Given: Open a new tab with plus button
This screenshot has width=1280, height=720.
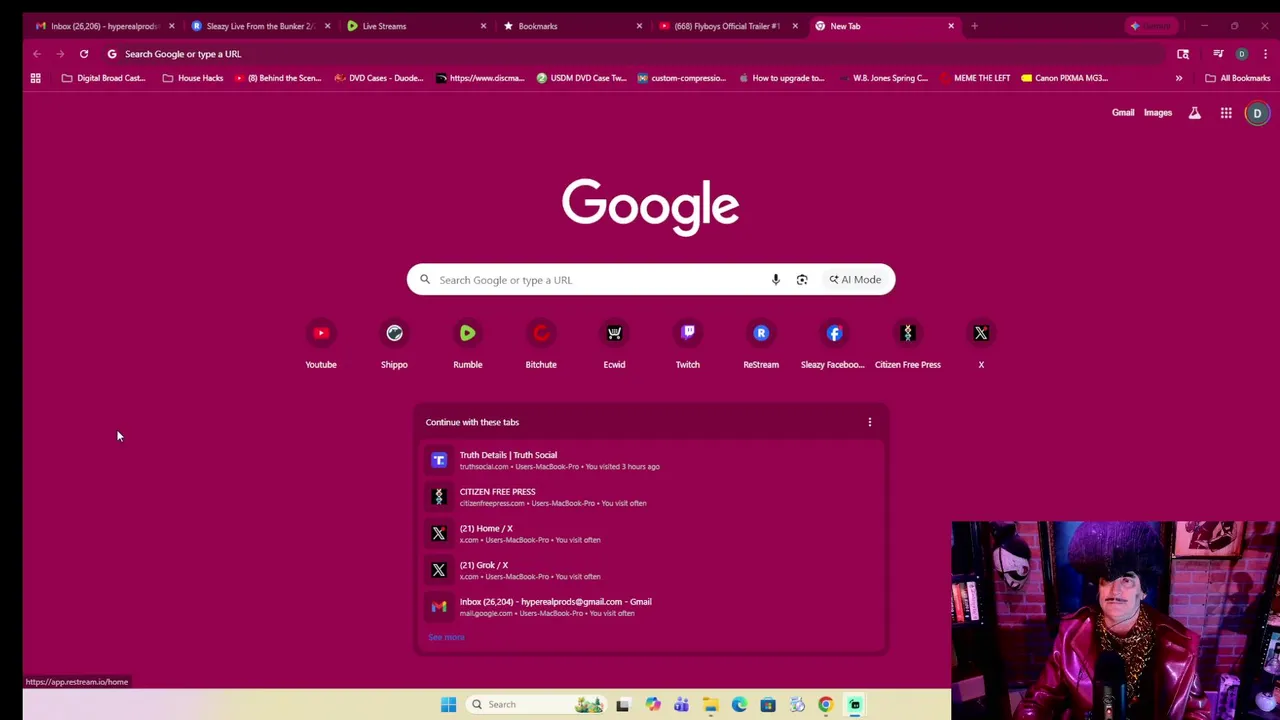Looking at the screenshot, I should tap(974, 26).
